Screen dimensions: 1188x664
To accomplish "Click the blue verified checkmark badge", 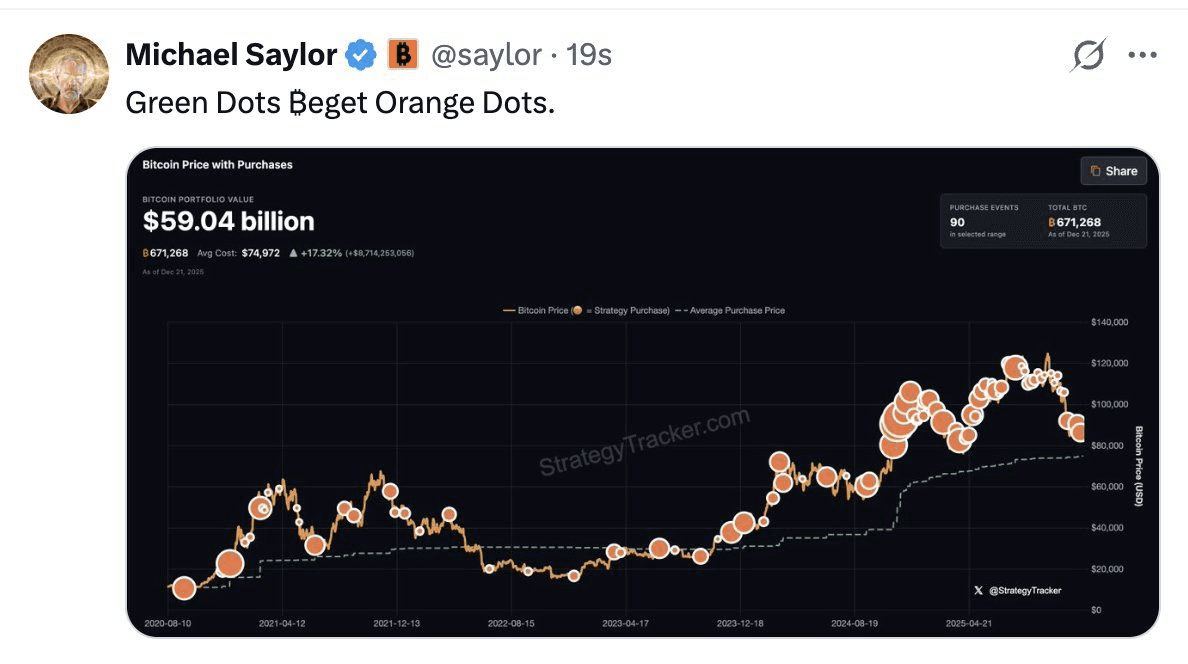I will click(x=360, y=55).
